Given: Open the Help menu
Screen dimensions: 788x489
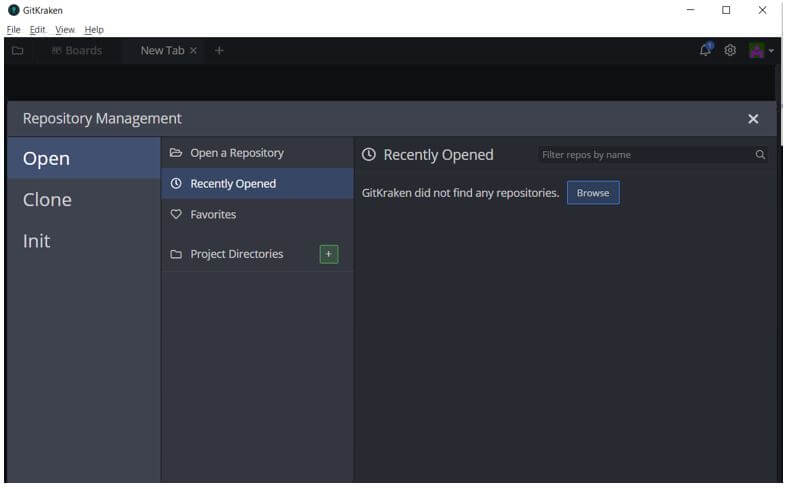Looking at the screenshot, I should 94,30.
